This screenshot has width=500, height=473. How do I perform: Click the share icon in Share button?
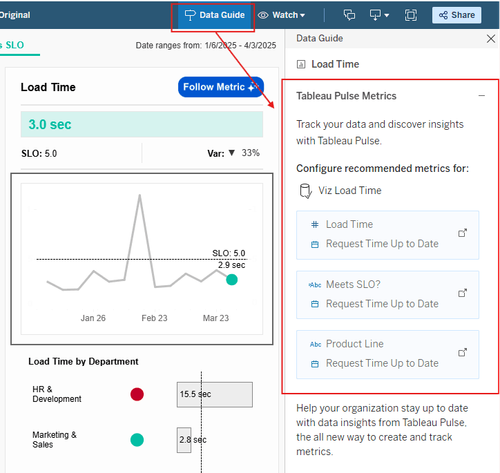coord(443,15)
